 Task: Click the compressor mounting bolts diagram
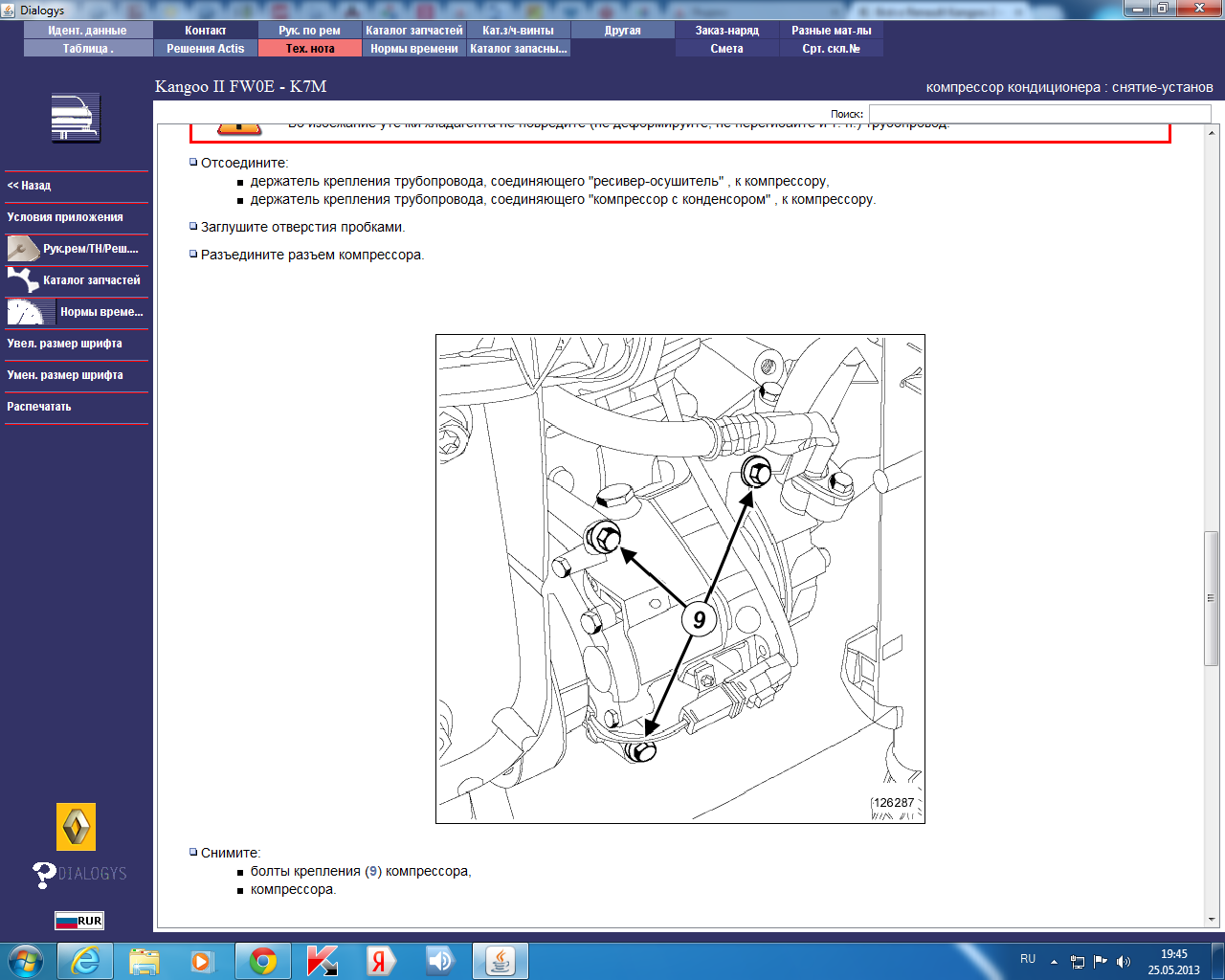pos(680,579)
